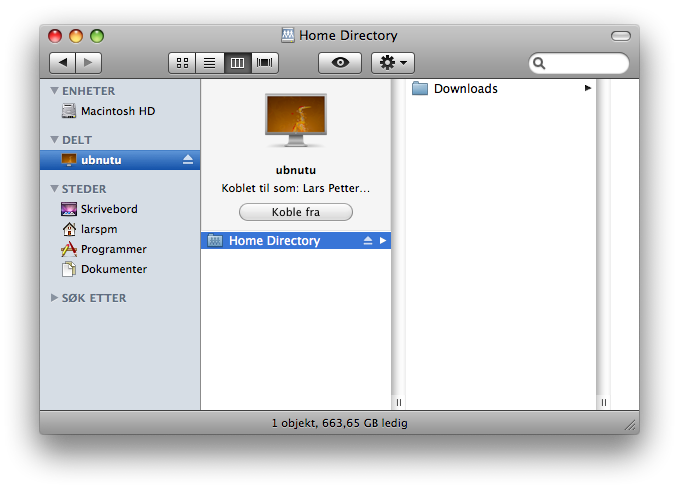
Task: Collapse the DELT sidebar section
Action: pyautogui.click(x=55, y=139)
